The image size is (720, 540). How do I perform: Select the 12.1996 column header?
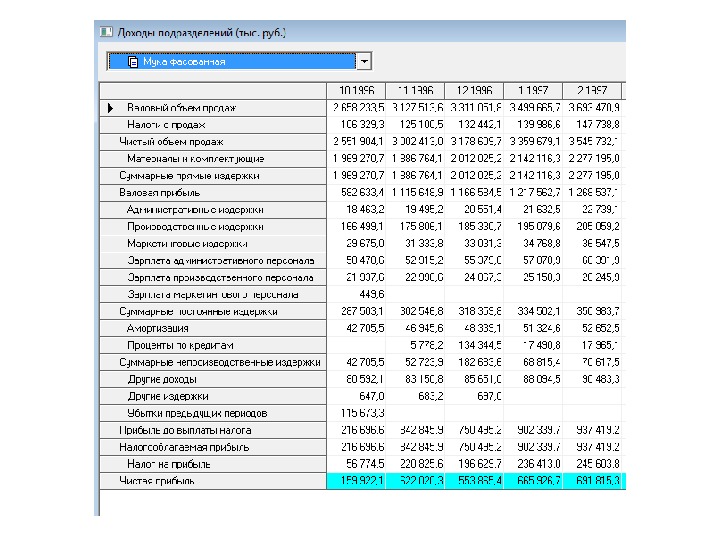[474, 91]
